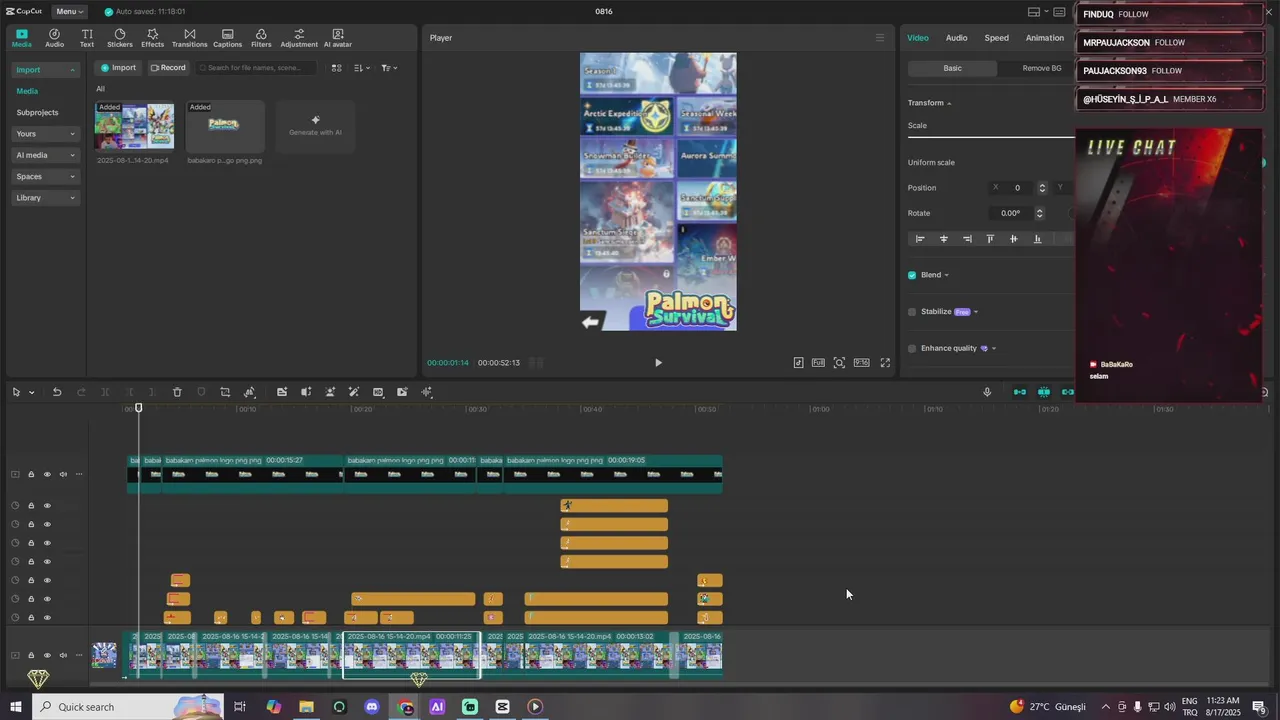Open the Captions tab
Screen dimensions: 1280x720
tap(227, 38)
